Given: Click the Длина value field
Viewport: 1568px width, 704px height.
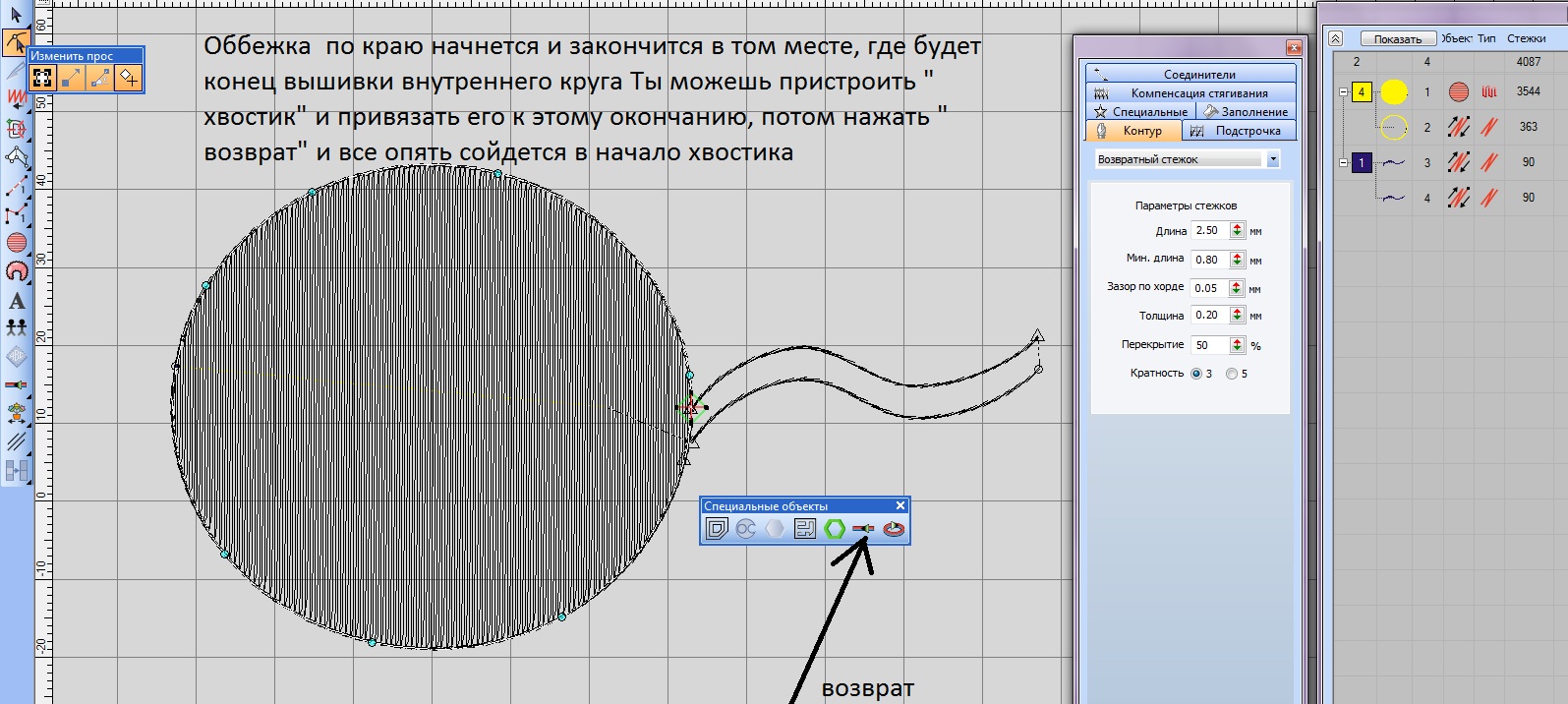Looking at the screenshot, I should coord(1208,230).
